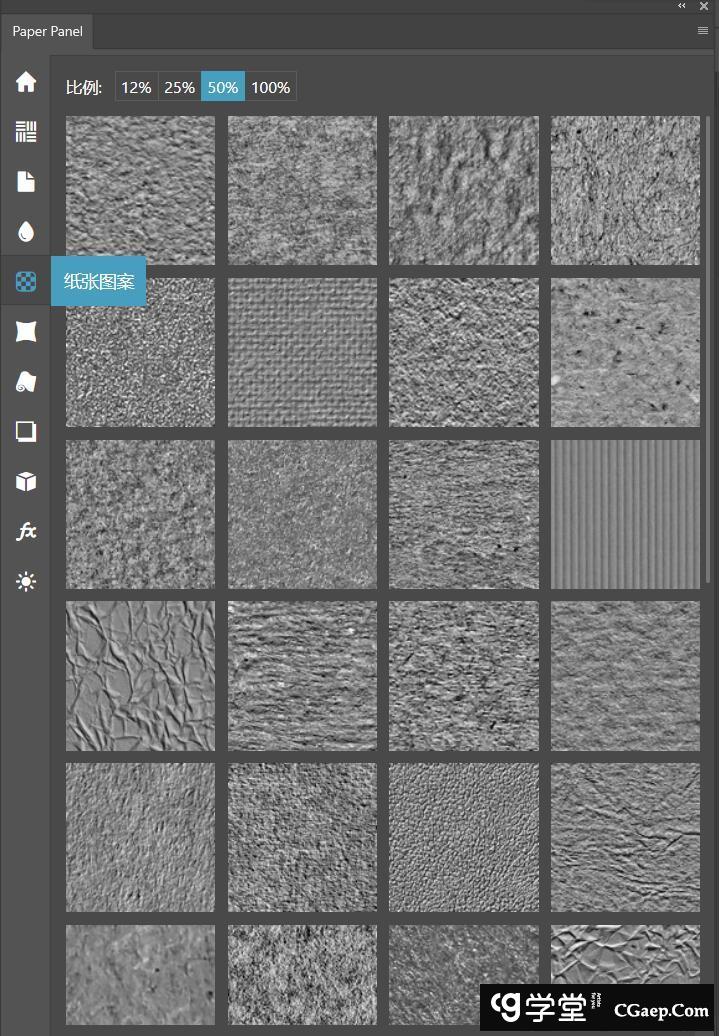Choose the vertical striped paper texture

(x=625, y=514)
